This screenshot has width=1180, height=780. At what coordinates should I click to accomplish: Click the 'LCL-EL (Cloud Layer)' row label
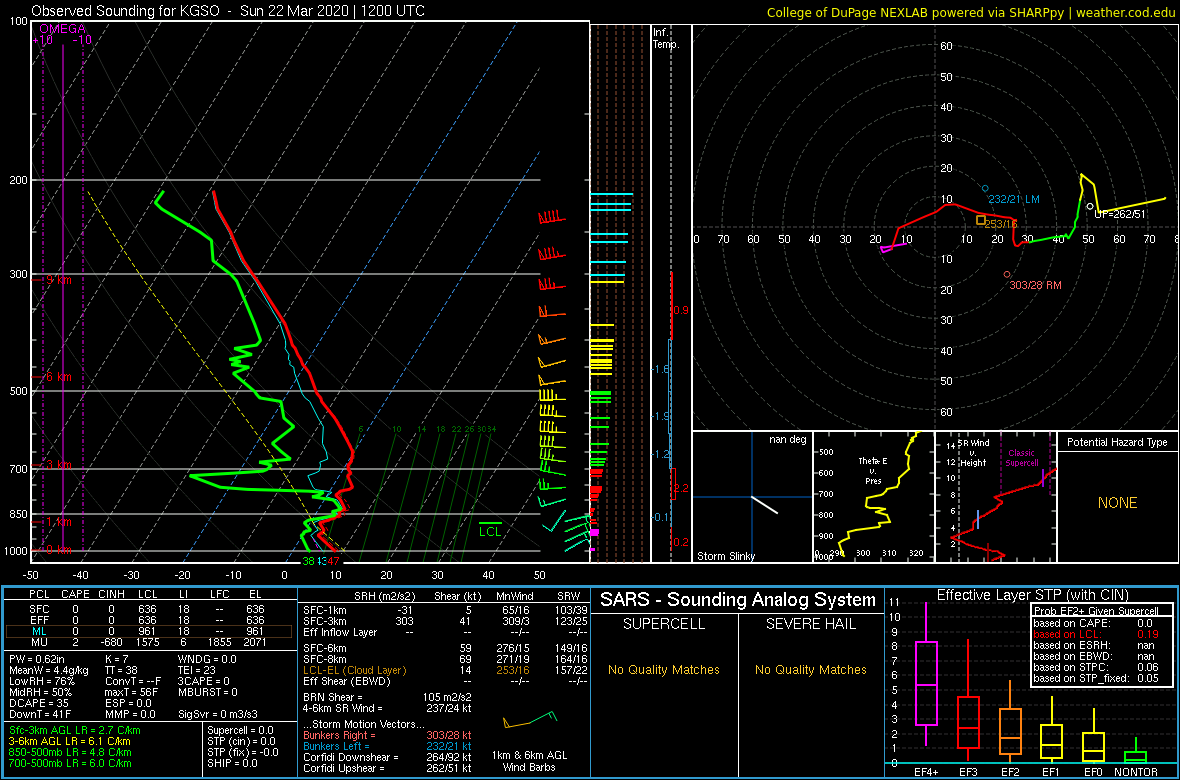(353, 669)
